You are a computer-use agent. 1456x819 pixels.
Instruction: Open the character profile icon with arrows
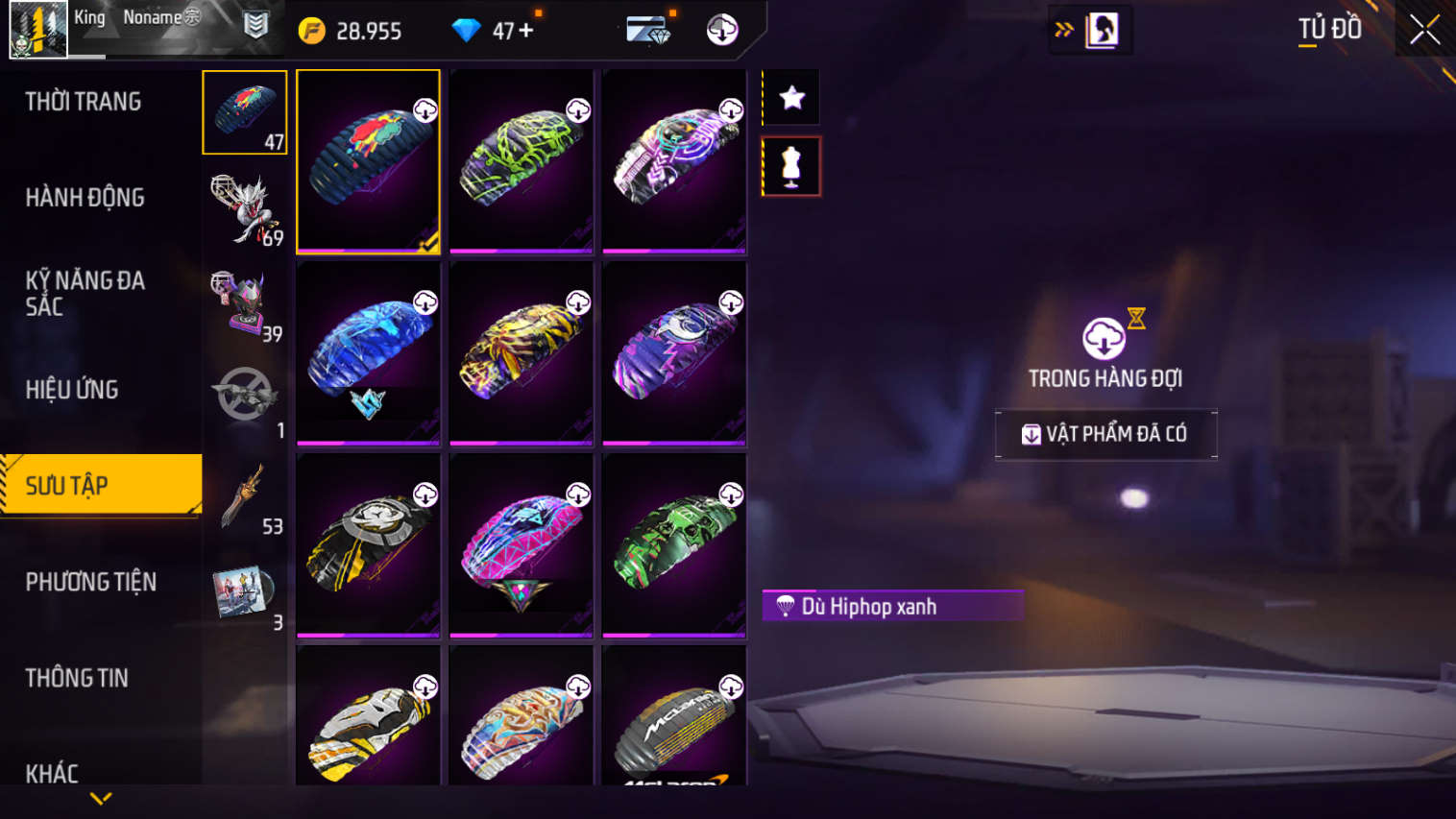(1092, 30)
